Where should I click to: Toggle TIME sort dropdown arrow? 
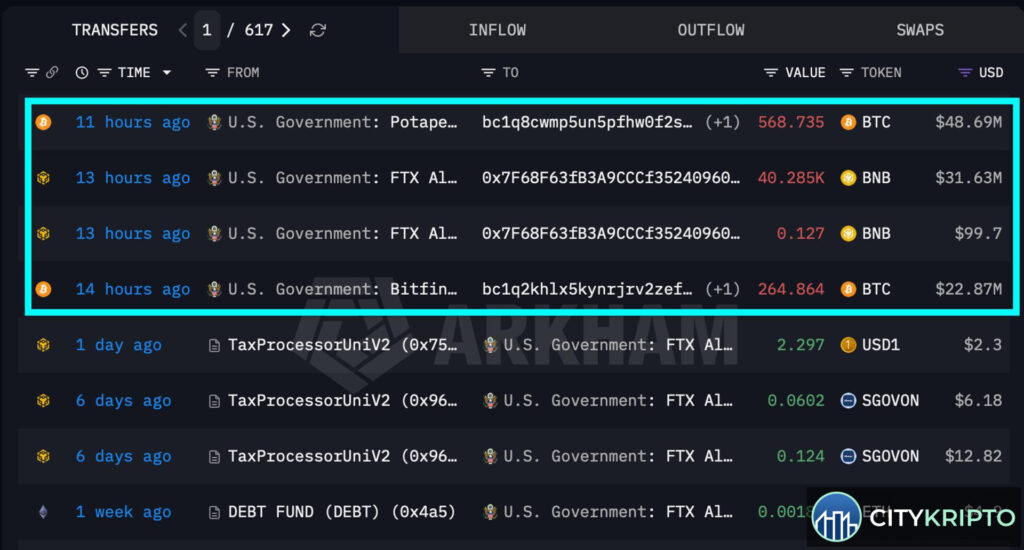167,73
